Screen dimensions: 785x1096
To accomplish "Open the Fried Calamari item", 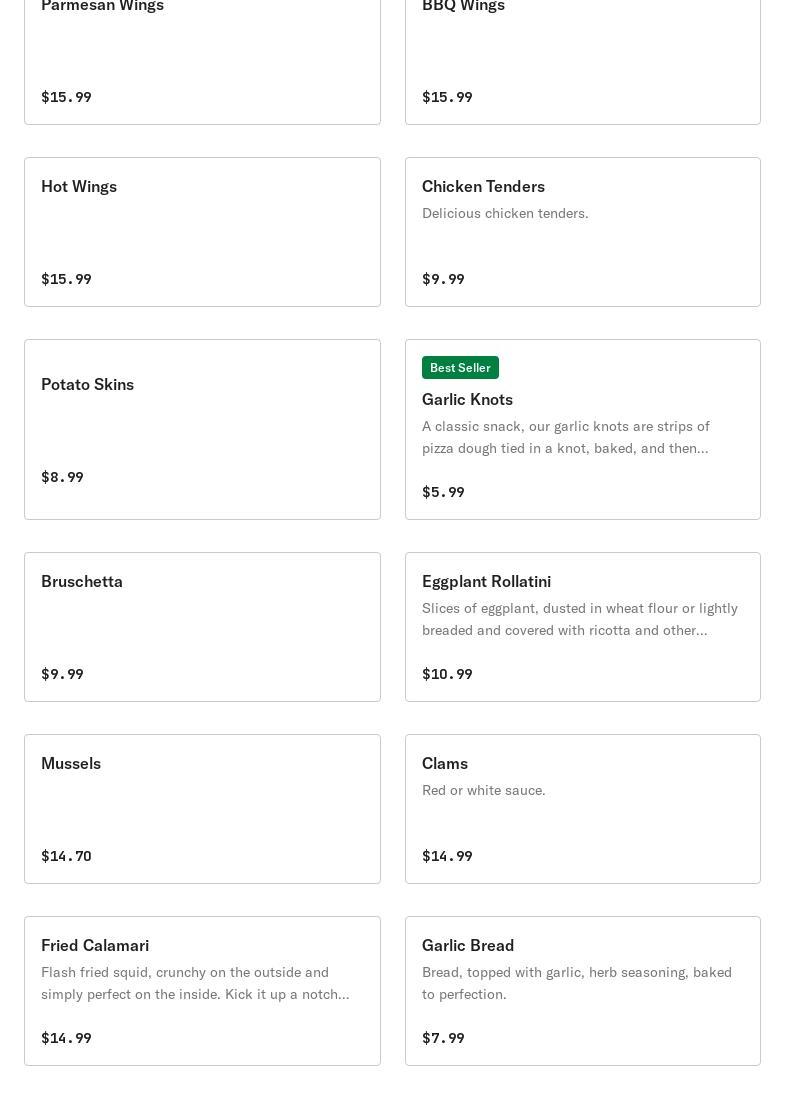I will 95,946.
